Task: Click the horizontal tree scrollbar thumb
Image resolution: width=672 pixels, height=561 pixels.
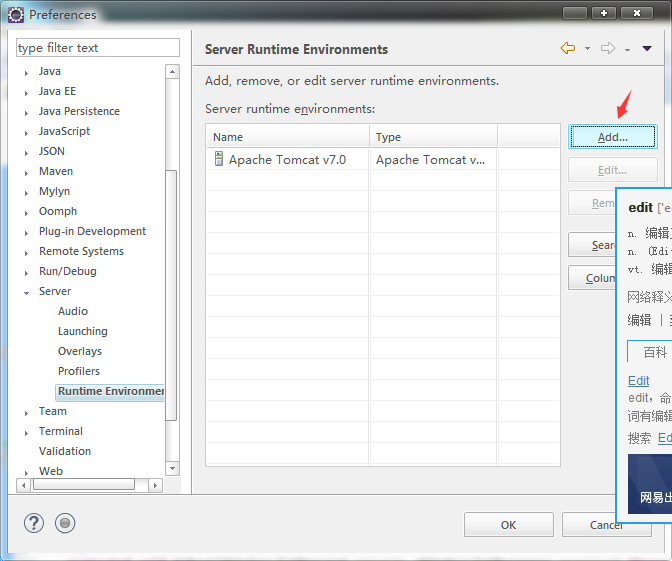Action: point(84,485)
